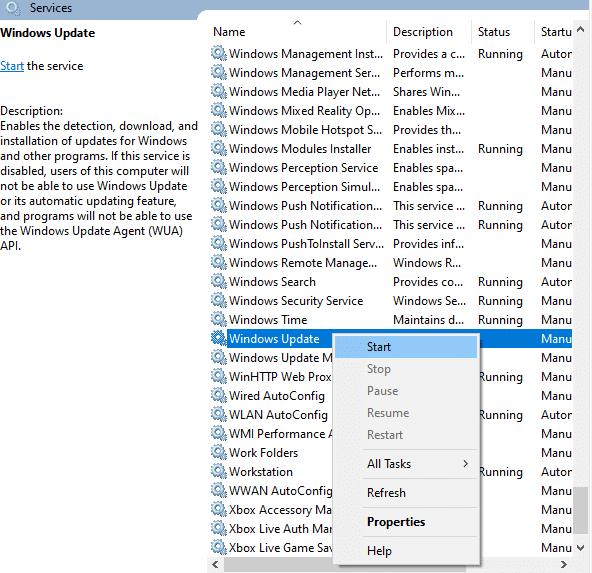Click the Services magnifier icon in header
The height and width of the screenshot is (573, 592).
coord(14,8)
